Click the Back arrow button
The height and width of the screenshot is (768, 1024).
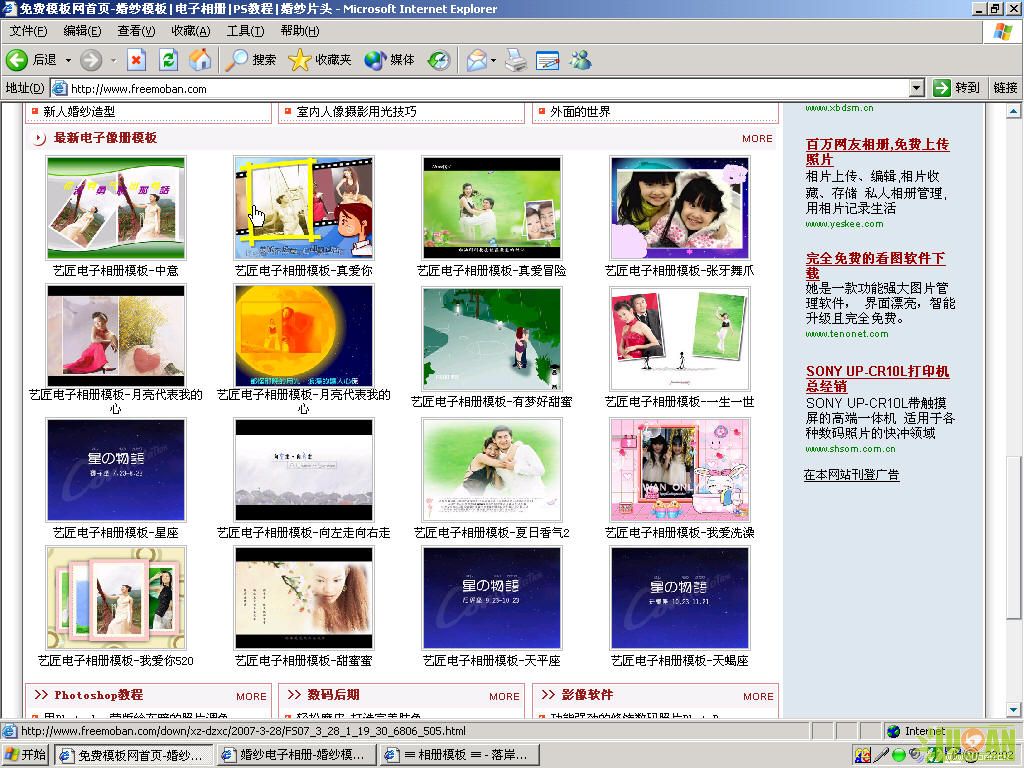tap(17, 60)
